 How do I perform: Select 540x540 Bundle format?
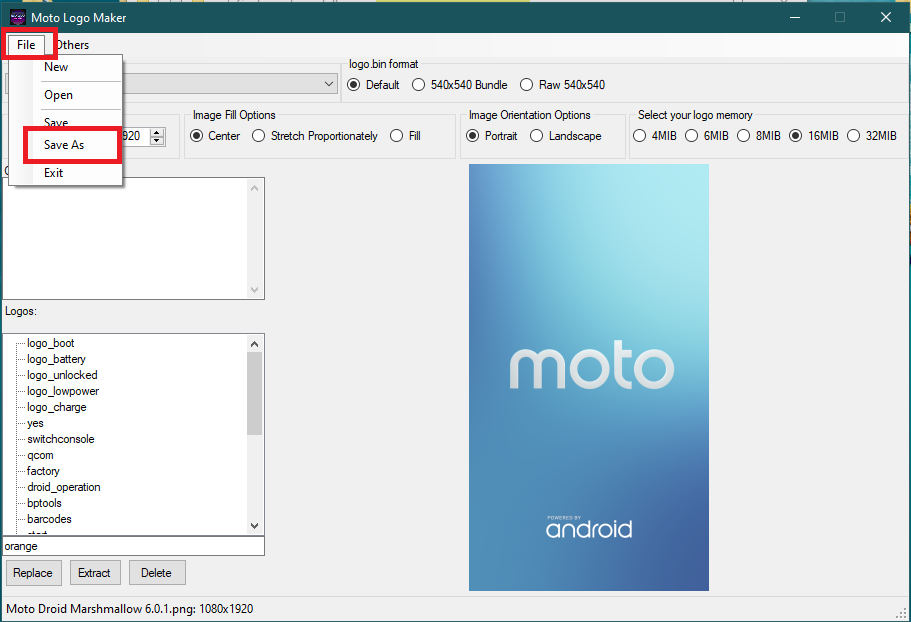(x=459, y=85)
